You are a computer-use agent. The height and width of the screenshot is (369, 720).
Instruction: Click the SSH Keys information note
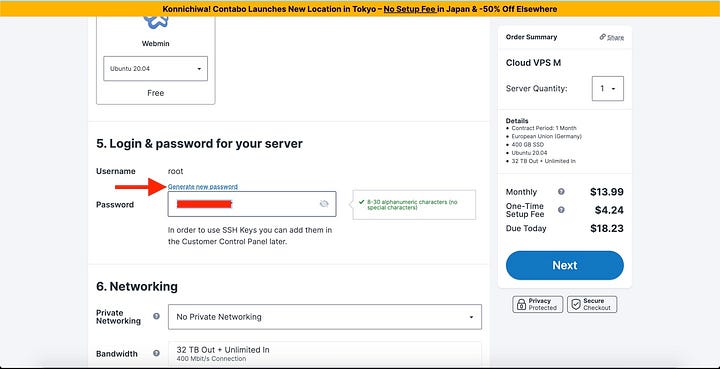pyautogui.click(x=250, y=236)
